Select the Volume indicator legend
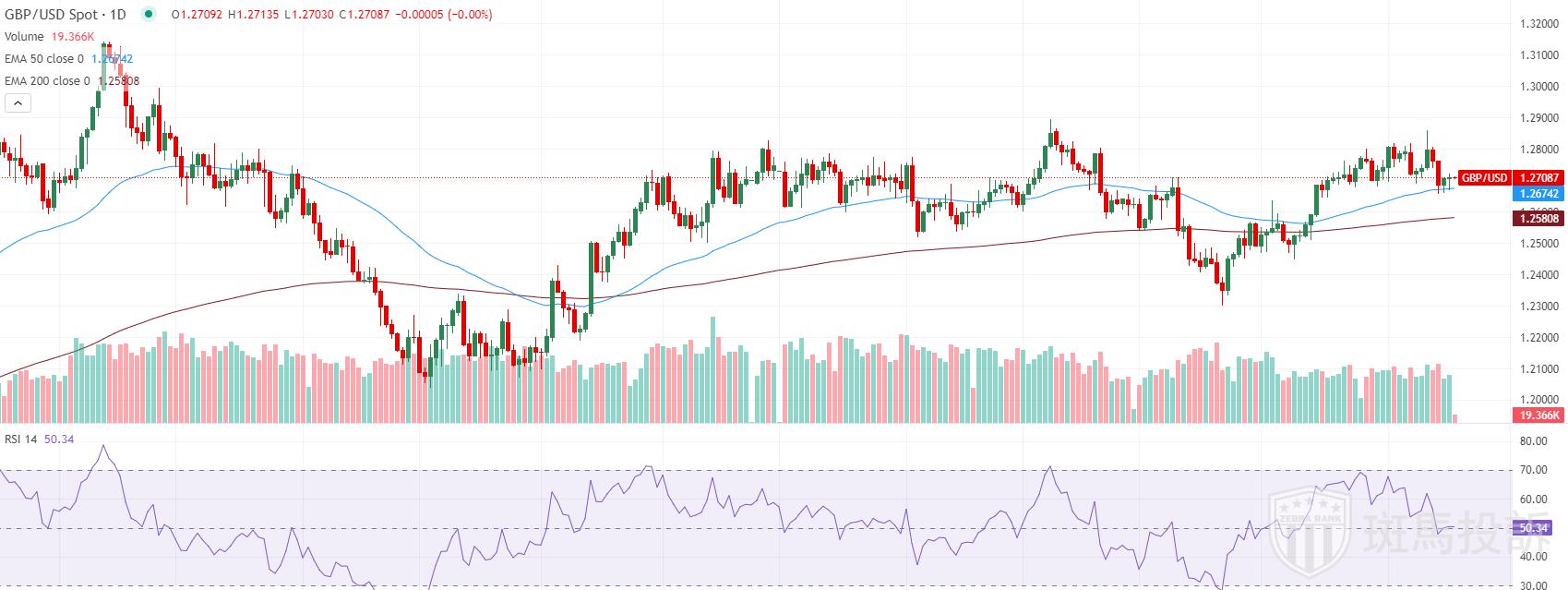 click(x=24, y=37)
